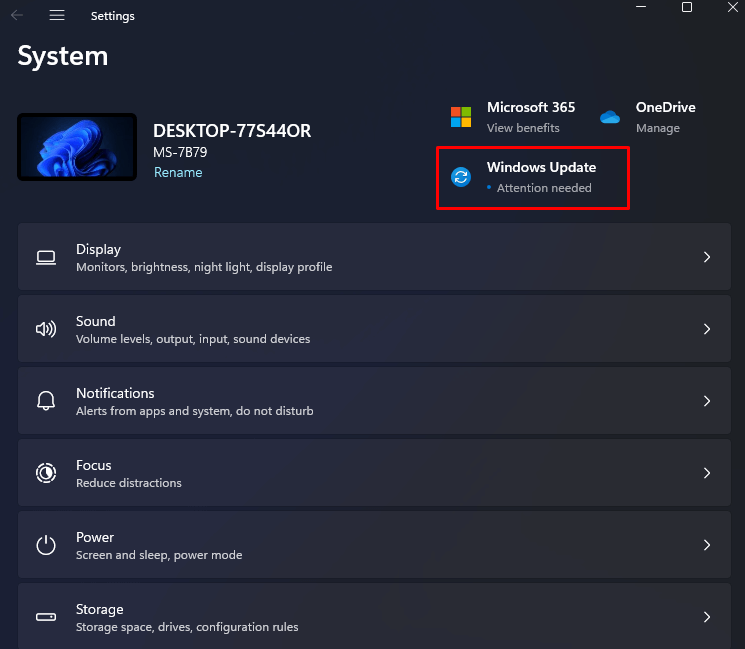
Task: Open the hamburger navigation menu
Action: tap(57, 15)
